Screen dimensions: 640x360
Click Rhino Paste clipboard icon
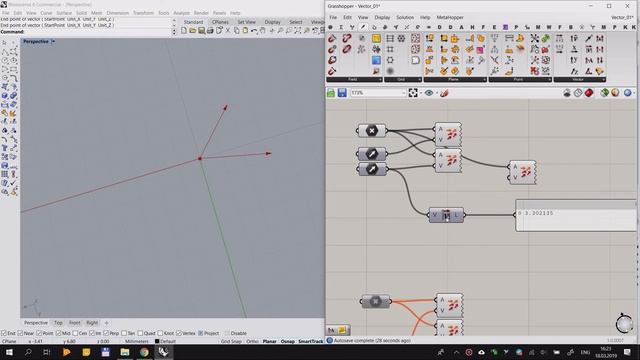245,31
